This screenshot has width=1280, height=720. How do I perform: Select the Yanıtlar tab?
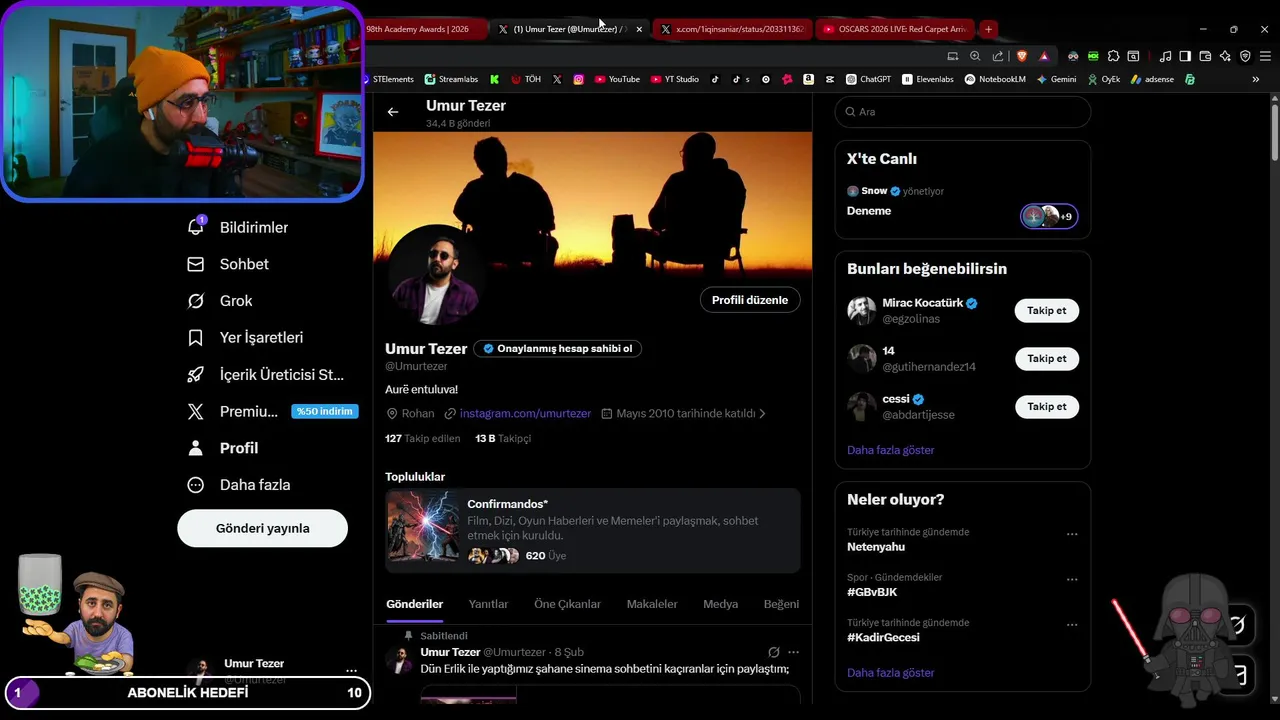pyautogui.click(x=489, y=604)
